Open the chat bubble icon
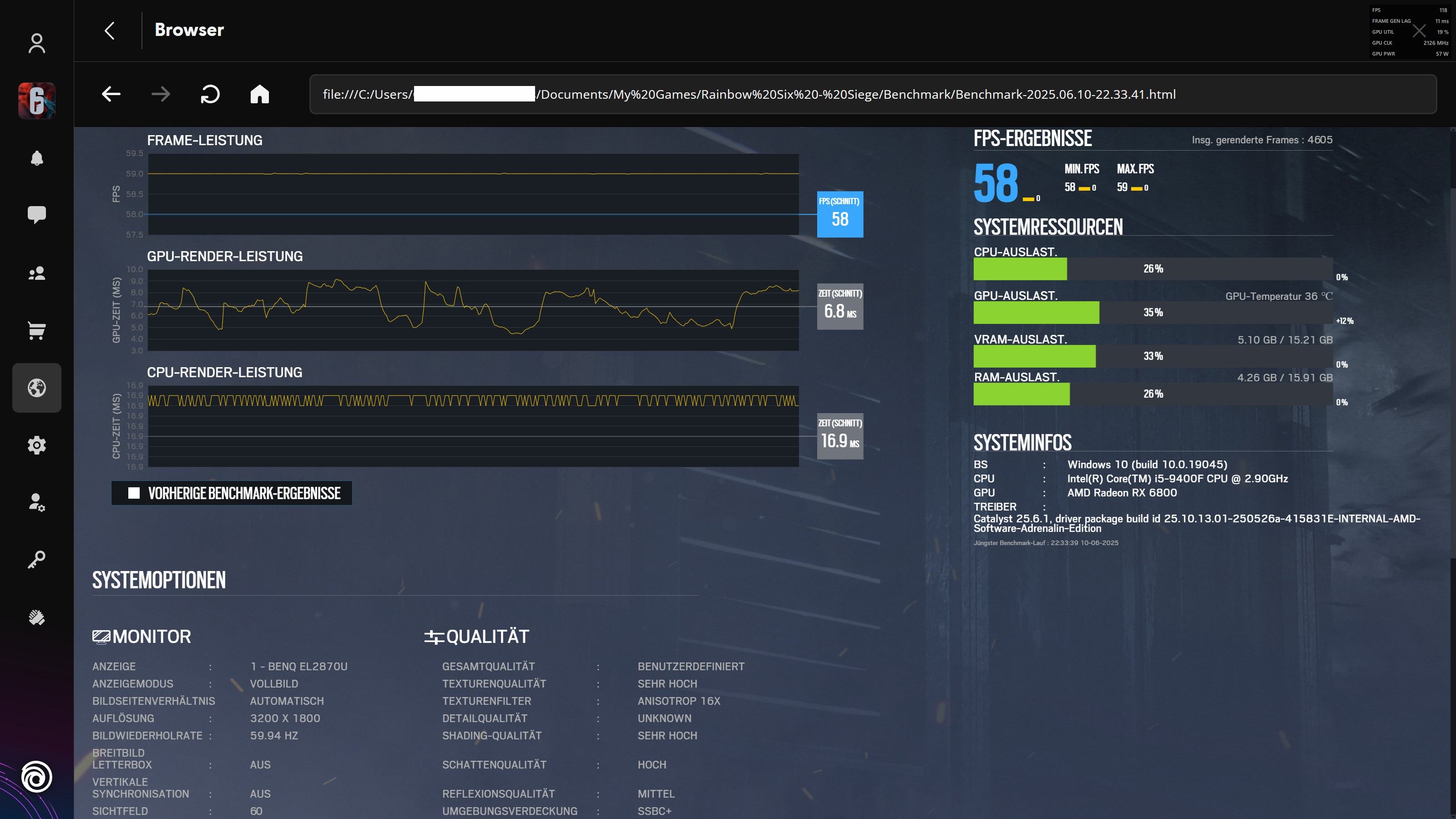This screenshot has width=1456, height=819. tap(37, 215)
